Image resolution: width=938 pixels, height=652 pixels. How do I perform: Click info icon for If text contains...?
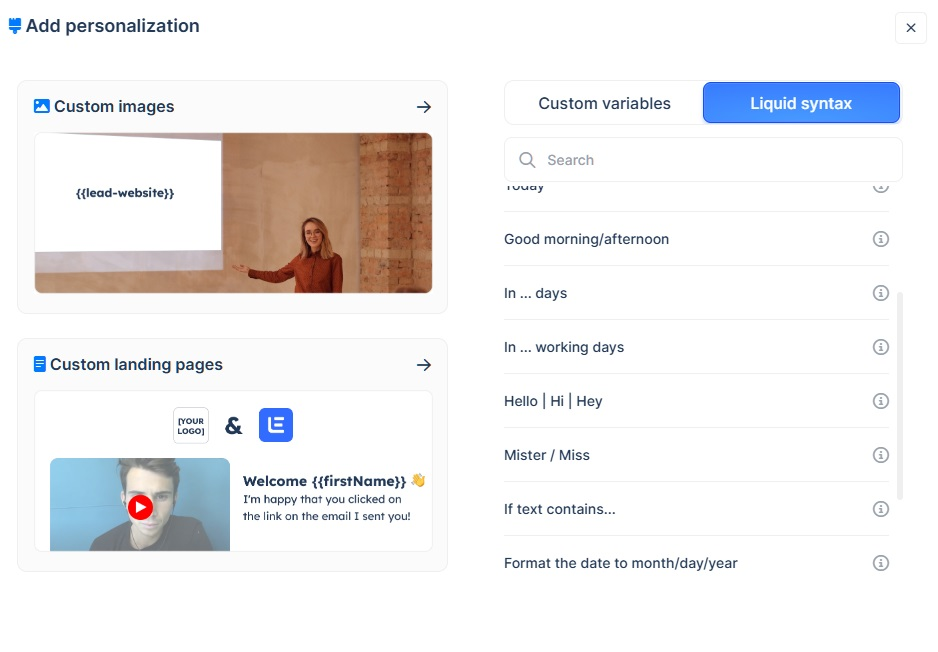(x=880, y=509)
